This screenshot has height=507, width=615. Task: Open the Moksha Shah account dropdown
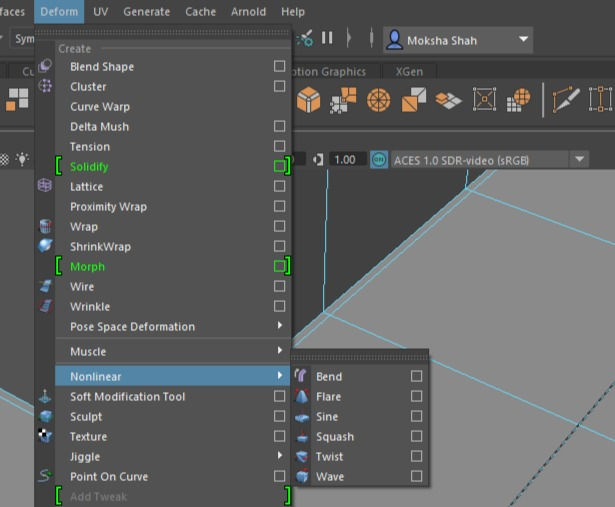coord(458,40)
